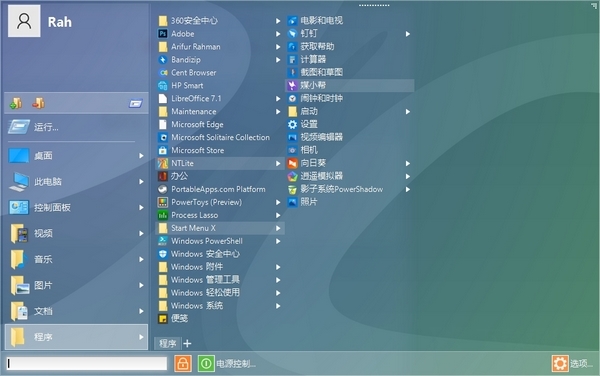Open Windows 管理工具 folder
The width and height of the screenshot is (600, 376).
pyautogui.click(x=220, y=280)
